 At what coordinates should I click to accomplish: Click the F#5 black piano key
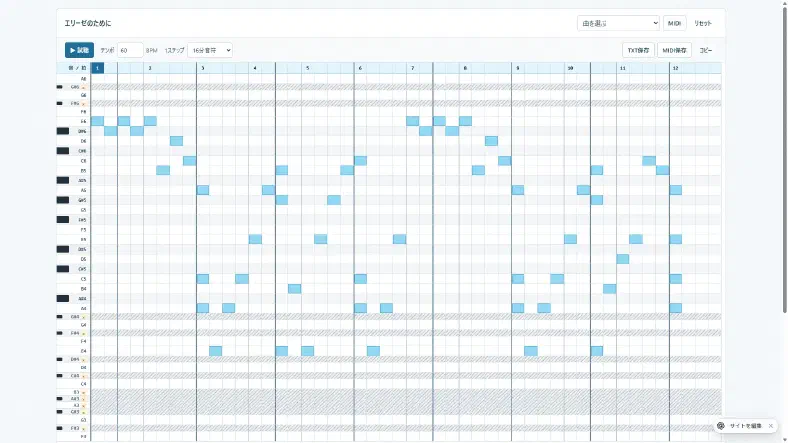[63, 219]
